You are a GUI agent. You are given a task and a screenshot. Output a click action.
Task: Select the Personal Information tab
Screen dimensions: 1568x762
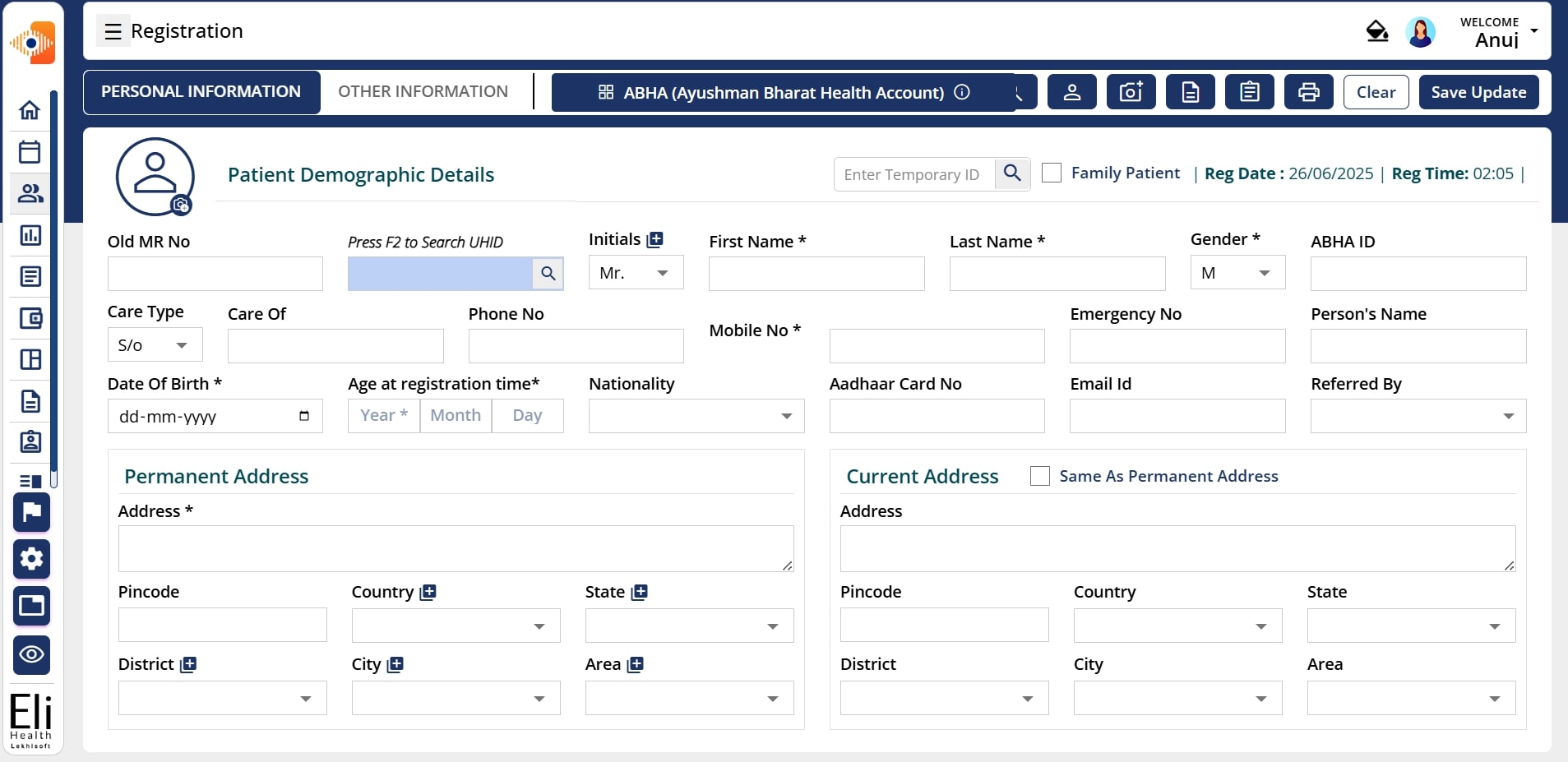click(x=201, y=92)
